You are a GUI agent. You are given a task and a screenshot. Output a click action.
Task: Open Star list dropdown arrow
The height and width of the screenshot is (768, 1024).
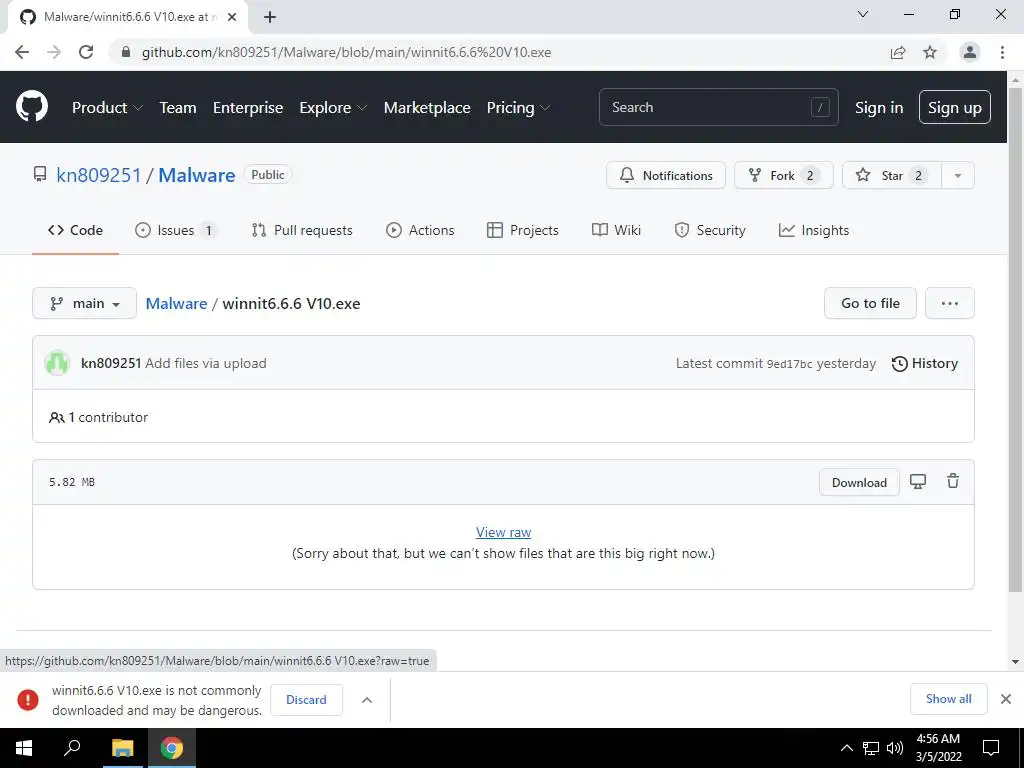[957, 175]
